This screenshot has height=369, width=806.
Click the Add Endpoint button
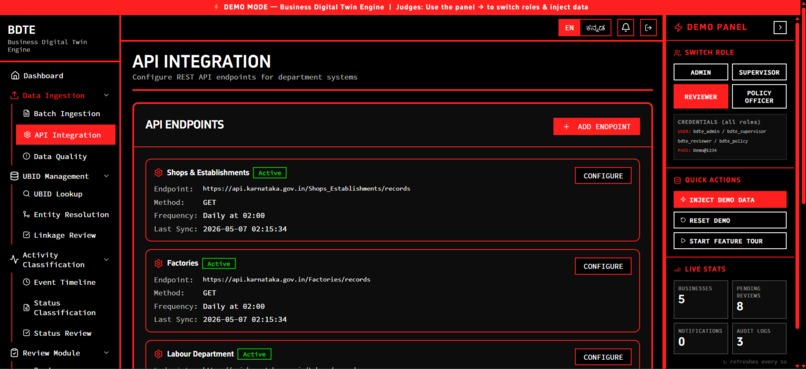596,126
